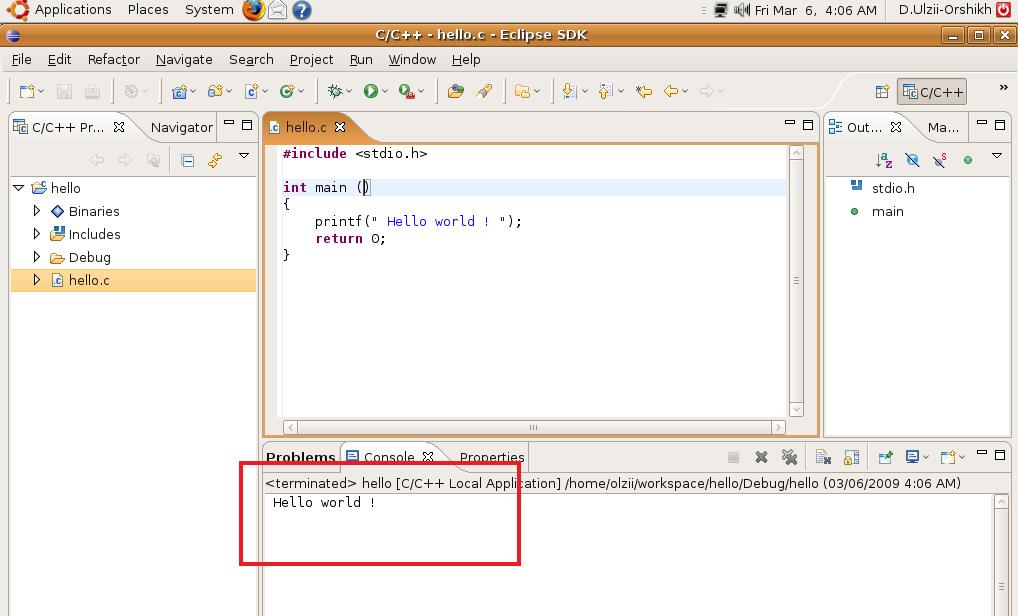Maximize the Console view panel
This screenshot has width=1018, height=616.
pos(1000,454)
